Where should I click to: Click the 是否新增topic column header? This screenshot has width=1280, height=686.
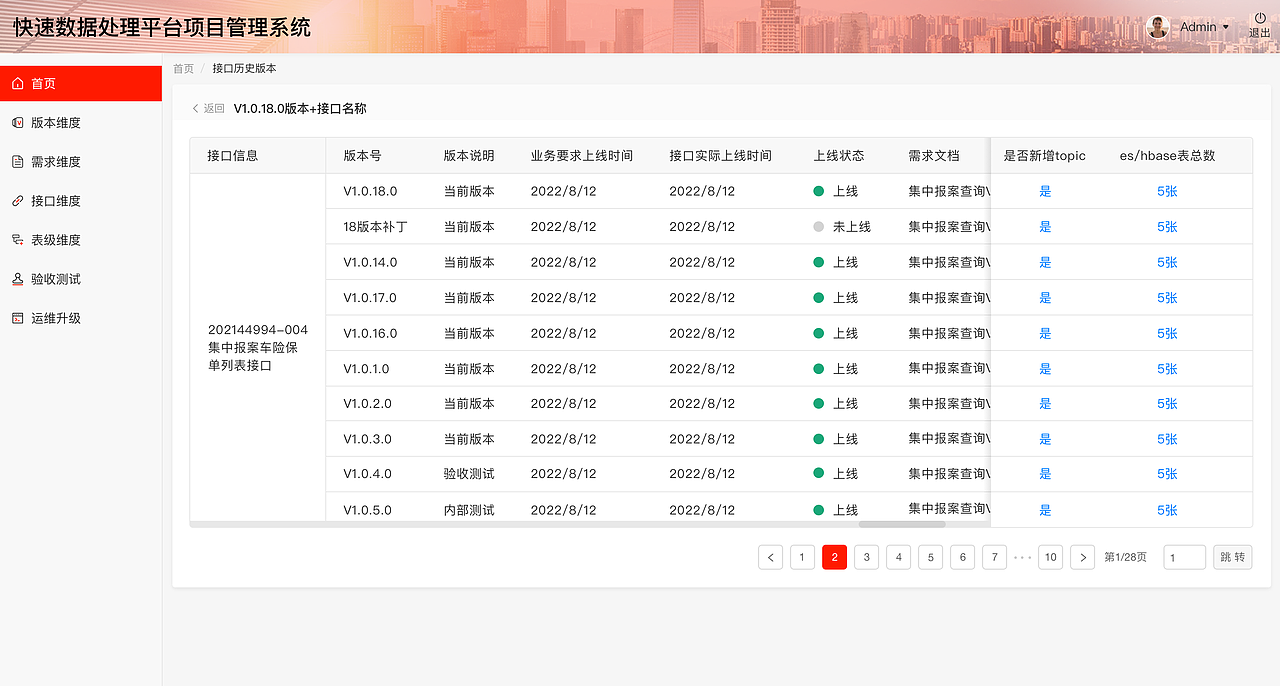click(x=1045, y=156)
